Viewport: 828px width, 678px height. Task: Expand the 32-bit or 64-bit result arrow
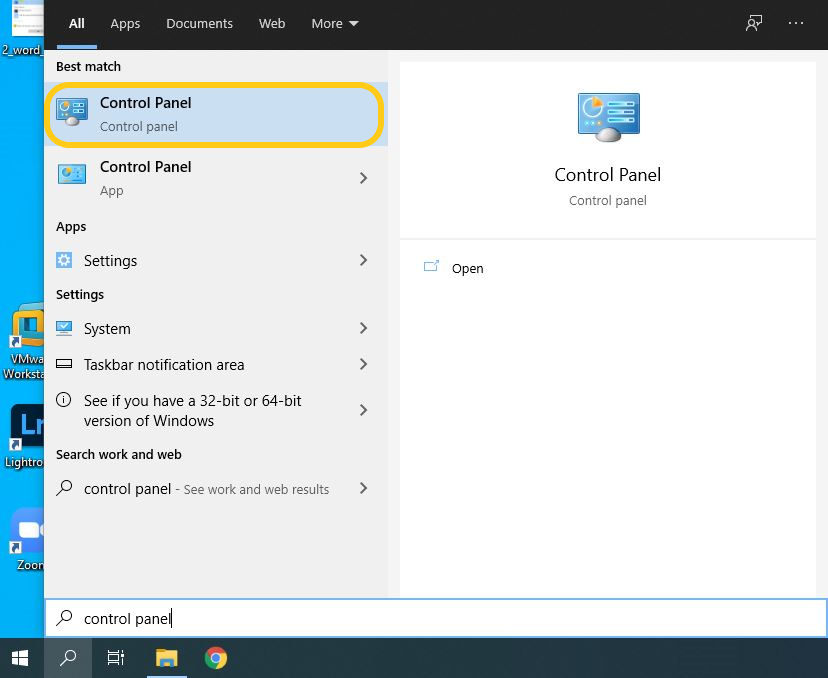(363, 410)
